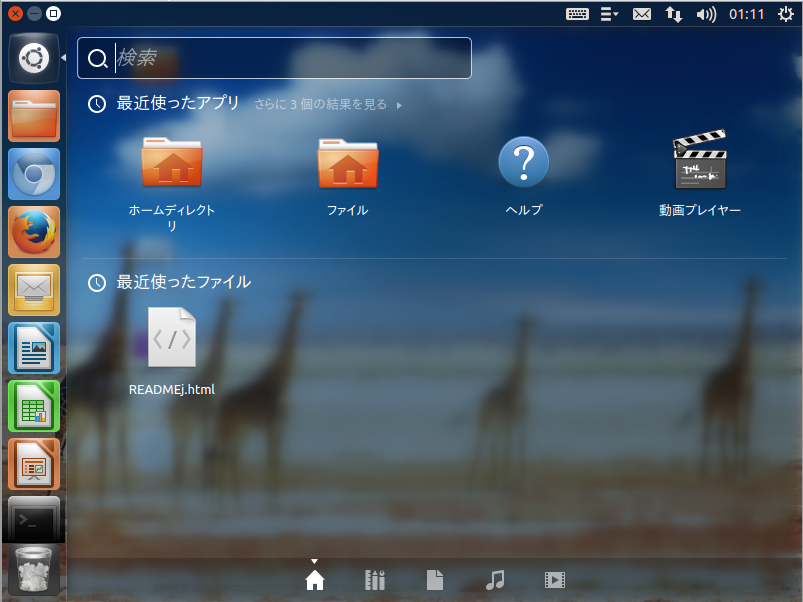Launch Files manager from launcher
Screen dimensions: 803x602
34,116
